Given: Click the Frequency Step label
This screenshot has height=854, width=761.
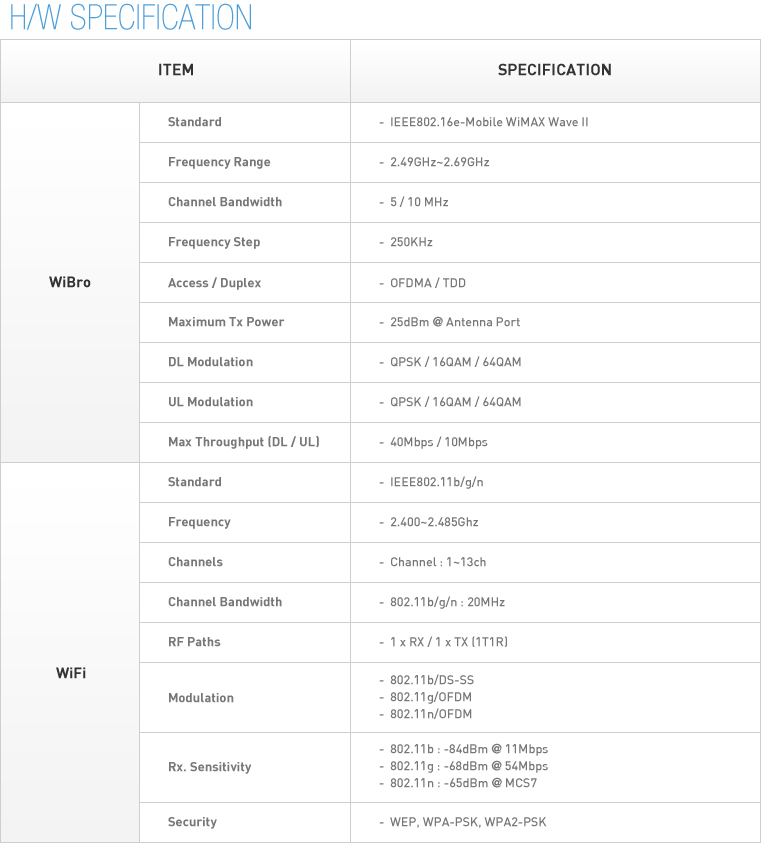Looking at the screenshot, I should 214,242.
